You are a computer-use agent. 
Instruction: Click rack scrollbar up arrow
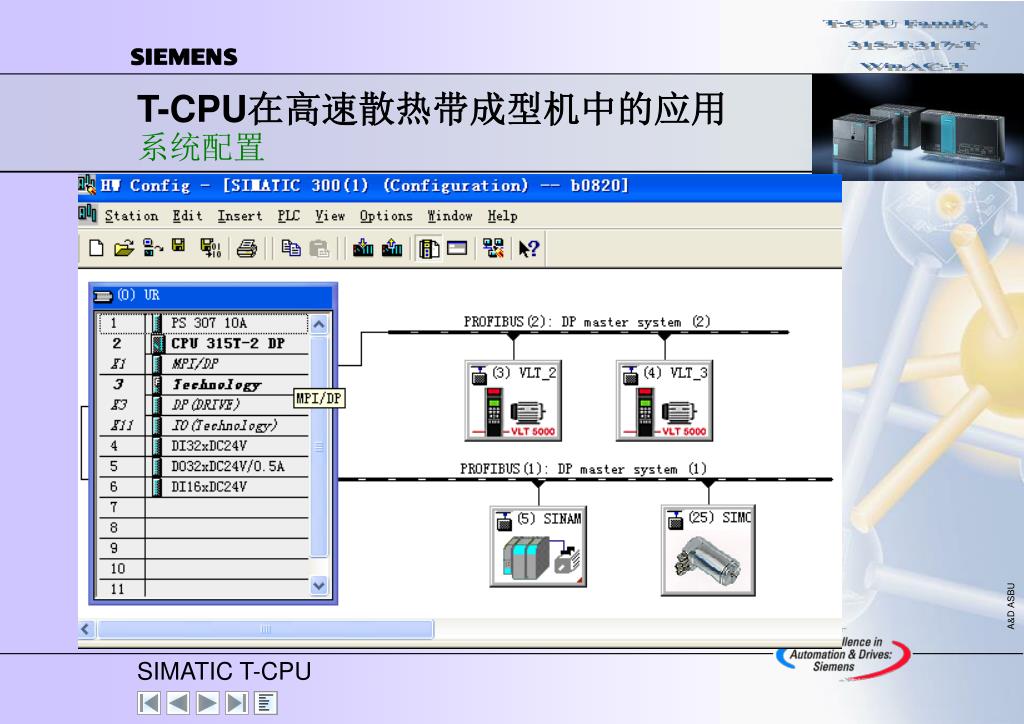(x=319, y=324)
